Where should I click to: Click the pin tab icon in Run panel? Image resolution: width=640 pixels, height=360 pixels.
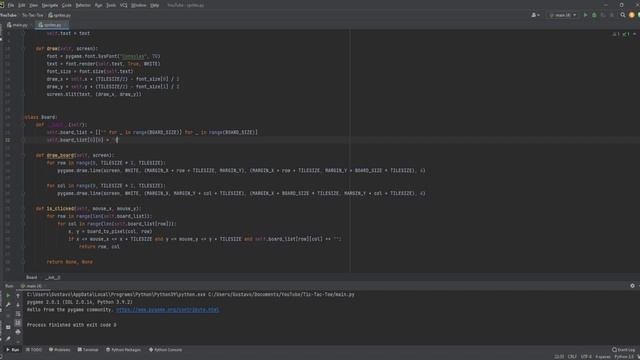[x=8, y=338]
